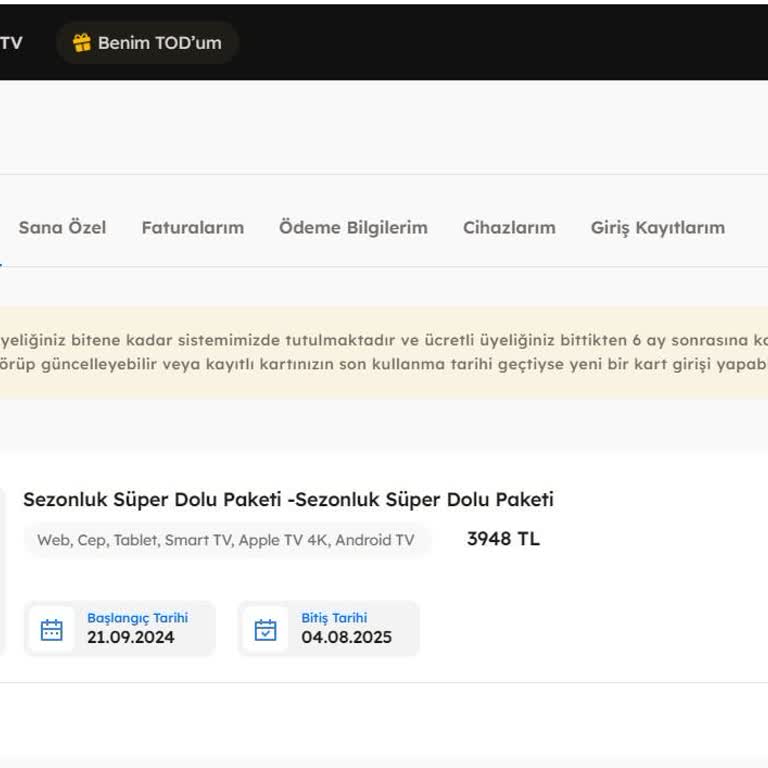The image size is (768, 768).
Task: Open the Faturalarım tab
Action: tap(192, 227)
